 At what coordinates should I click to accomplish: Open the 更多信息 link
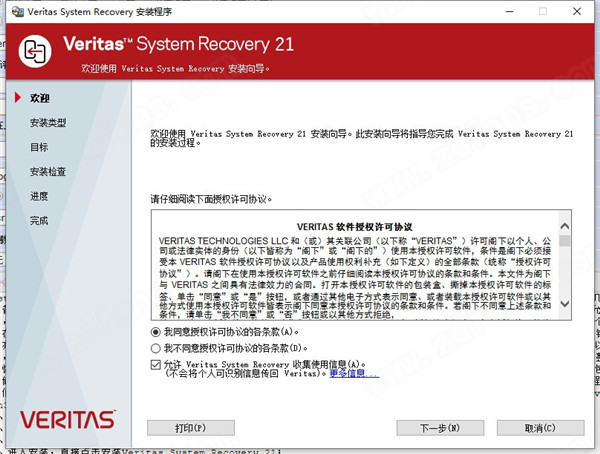(354, 373)
